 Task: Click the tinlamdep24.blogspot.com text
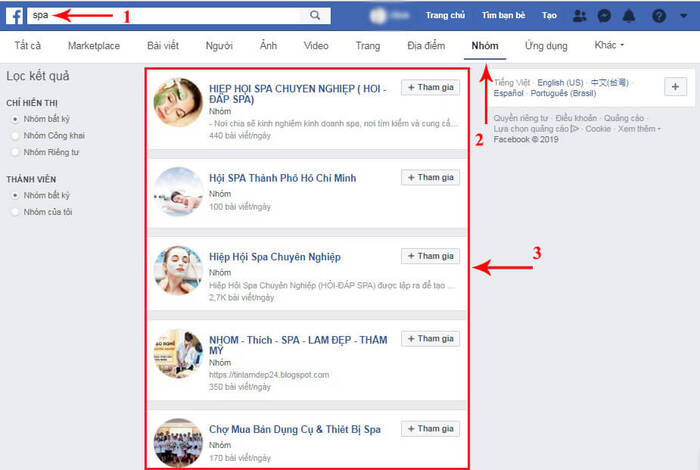click(269, 375)
